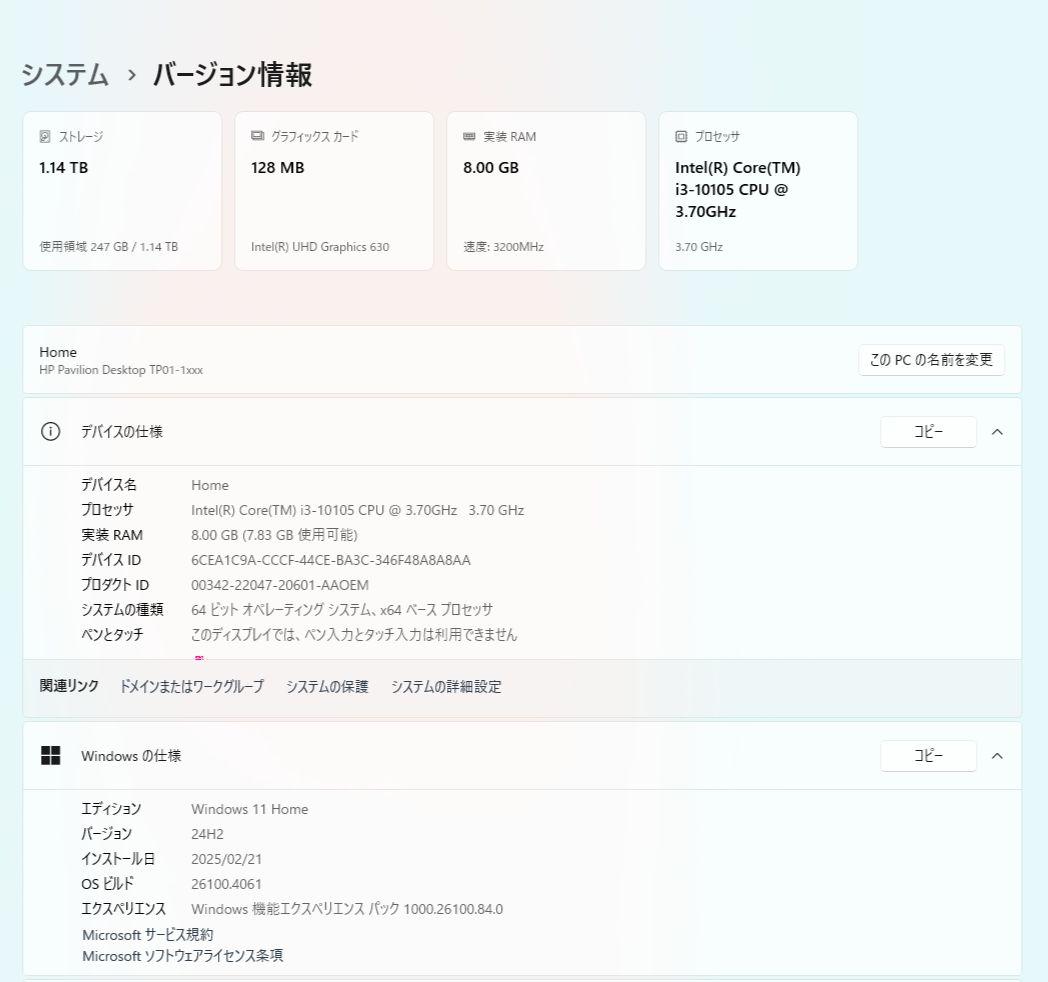Select システム in the breadcrumb

coord(64,74)
